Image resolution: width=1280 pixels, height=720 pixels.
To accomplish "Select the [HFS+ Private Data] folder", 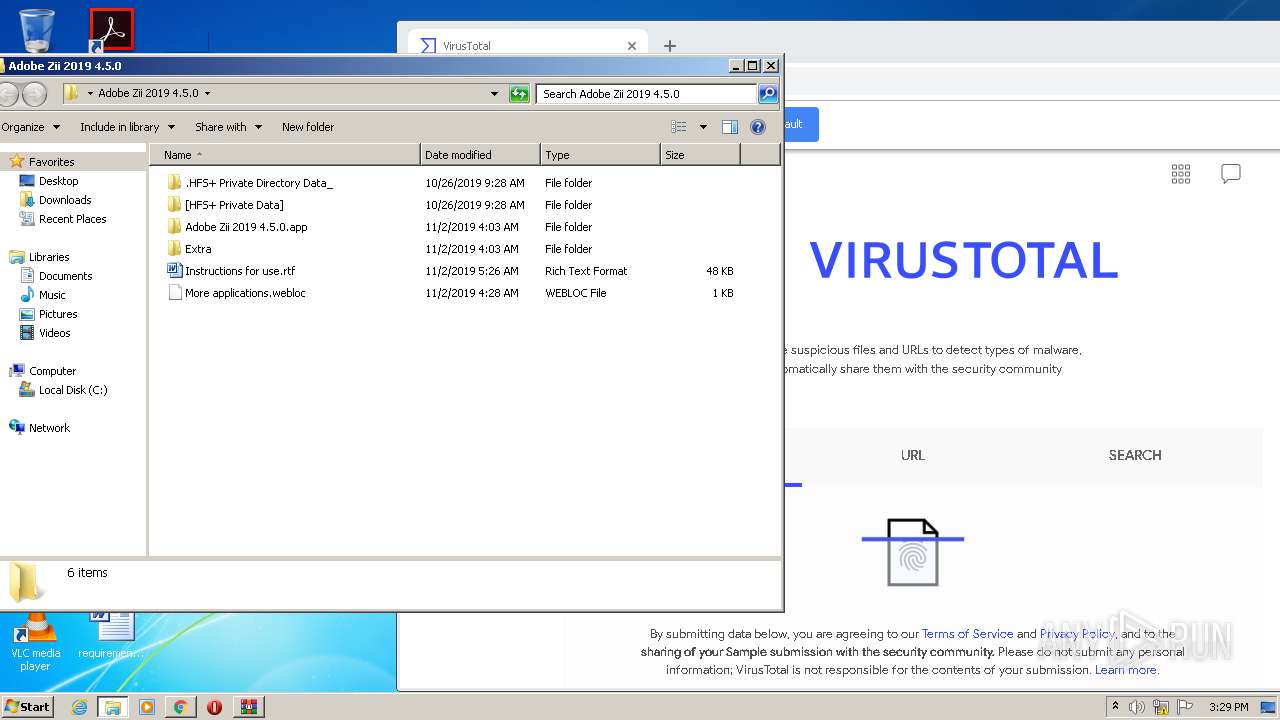I will (x=234, y=205).
